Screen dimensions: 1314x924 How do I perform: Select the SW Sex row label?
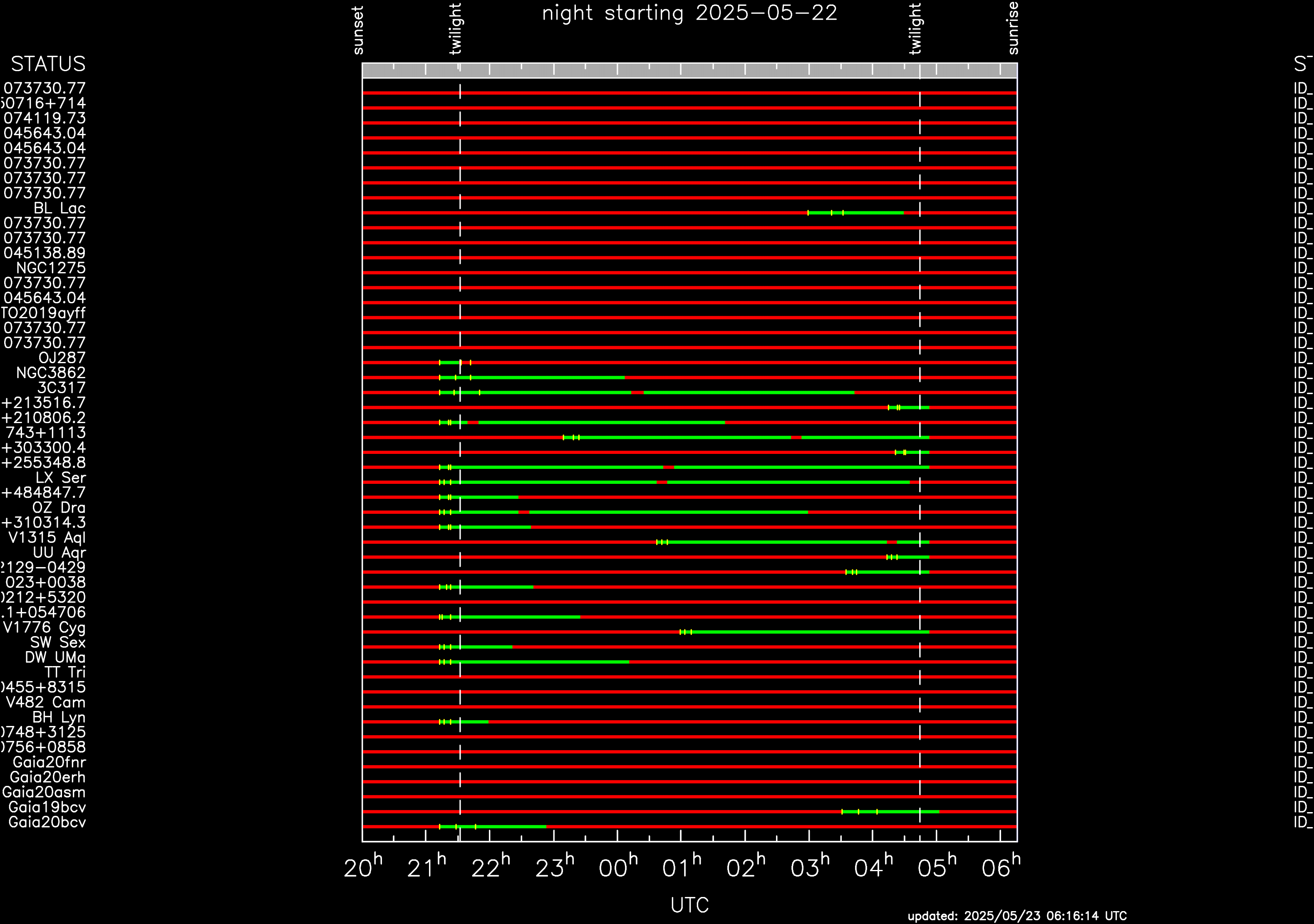[58, 642]
